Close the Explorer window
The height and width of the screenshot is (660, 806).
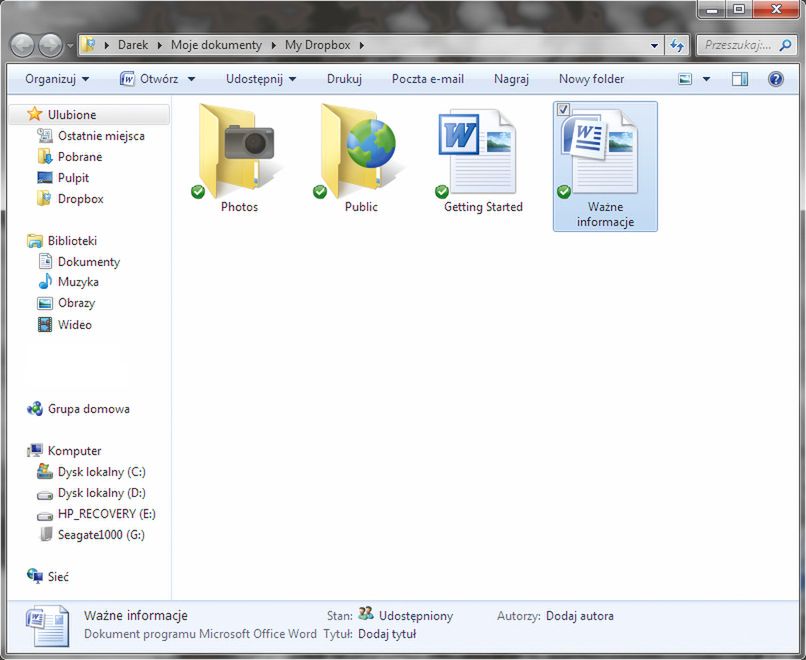pos(776,9)
